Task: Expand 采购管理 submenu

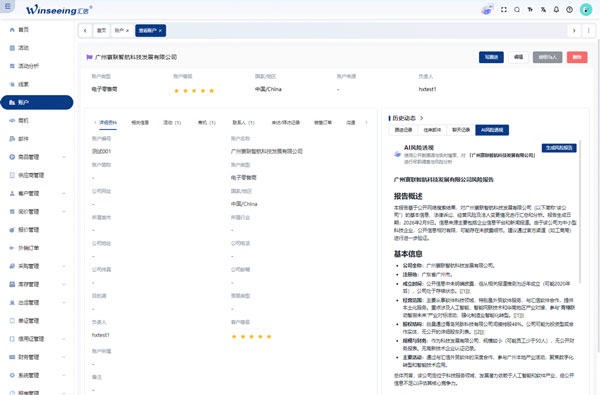Action: [64, 266]
